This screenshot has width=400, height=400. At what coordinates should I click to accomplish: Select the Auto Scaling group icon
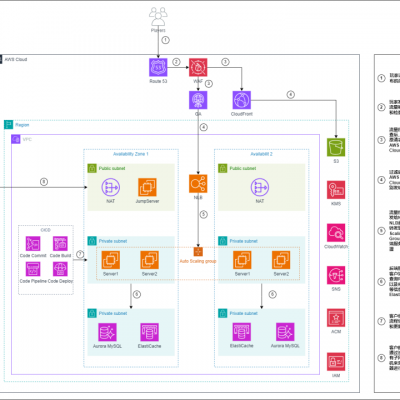coord(198,252)
